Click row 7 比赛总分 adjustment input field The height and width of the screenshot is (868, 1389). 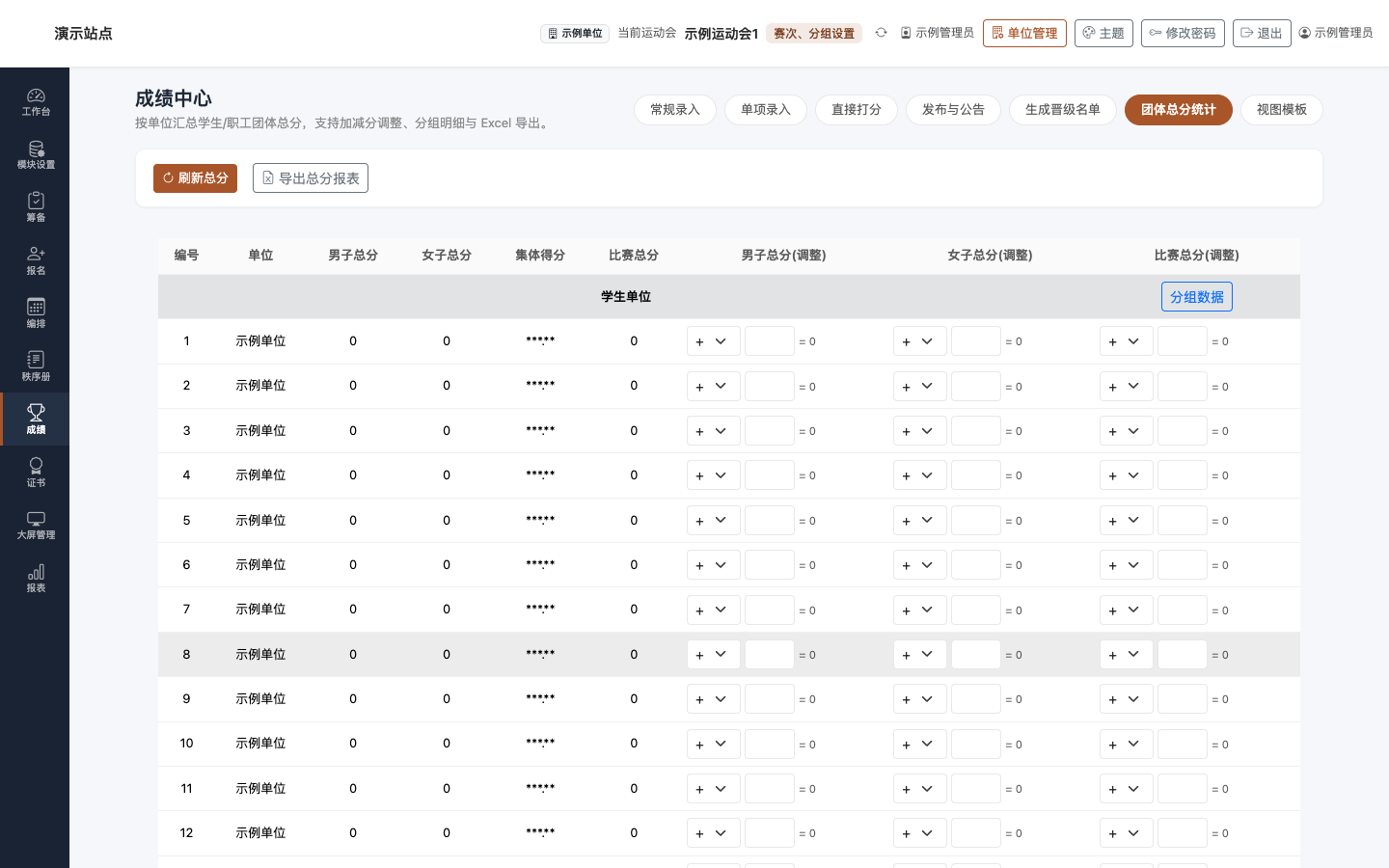[x=1183, y=610]
